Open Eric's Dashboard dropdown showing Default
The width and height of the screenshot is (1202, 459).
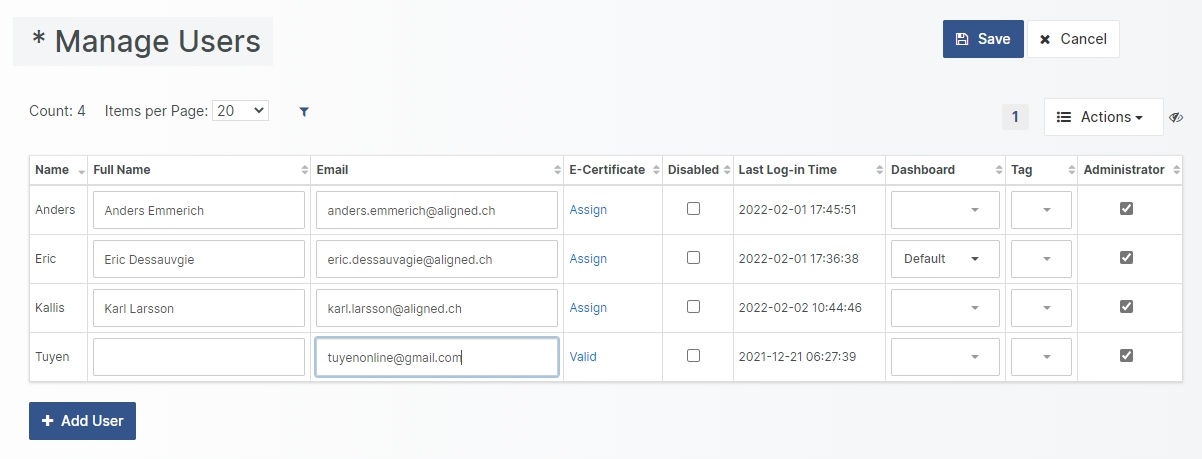tap(945, 259)
